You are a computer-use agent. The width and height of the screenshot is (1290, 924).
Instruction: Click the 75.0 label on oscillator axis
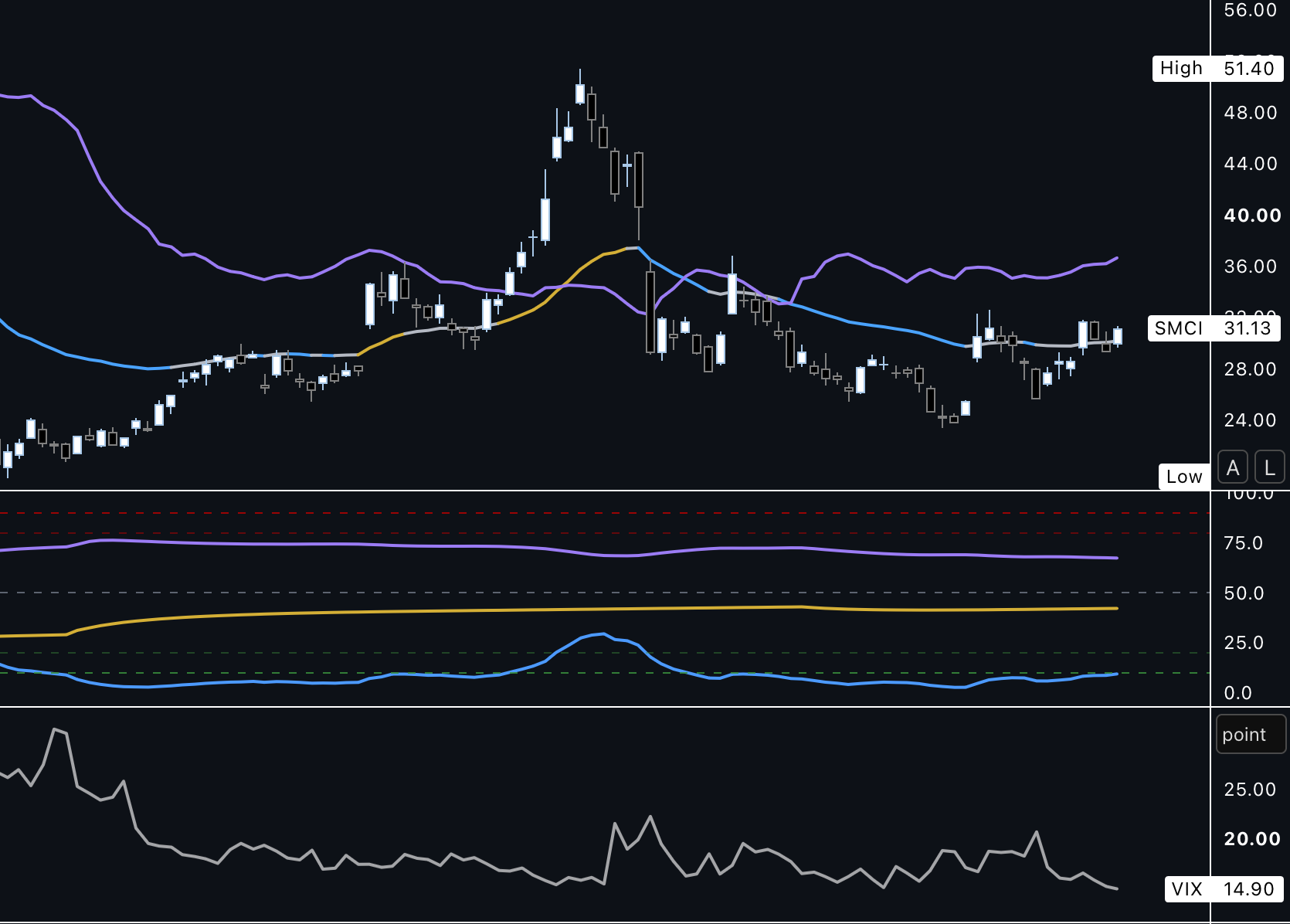(x=1243, y=543)
